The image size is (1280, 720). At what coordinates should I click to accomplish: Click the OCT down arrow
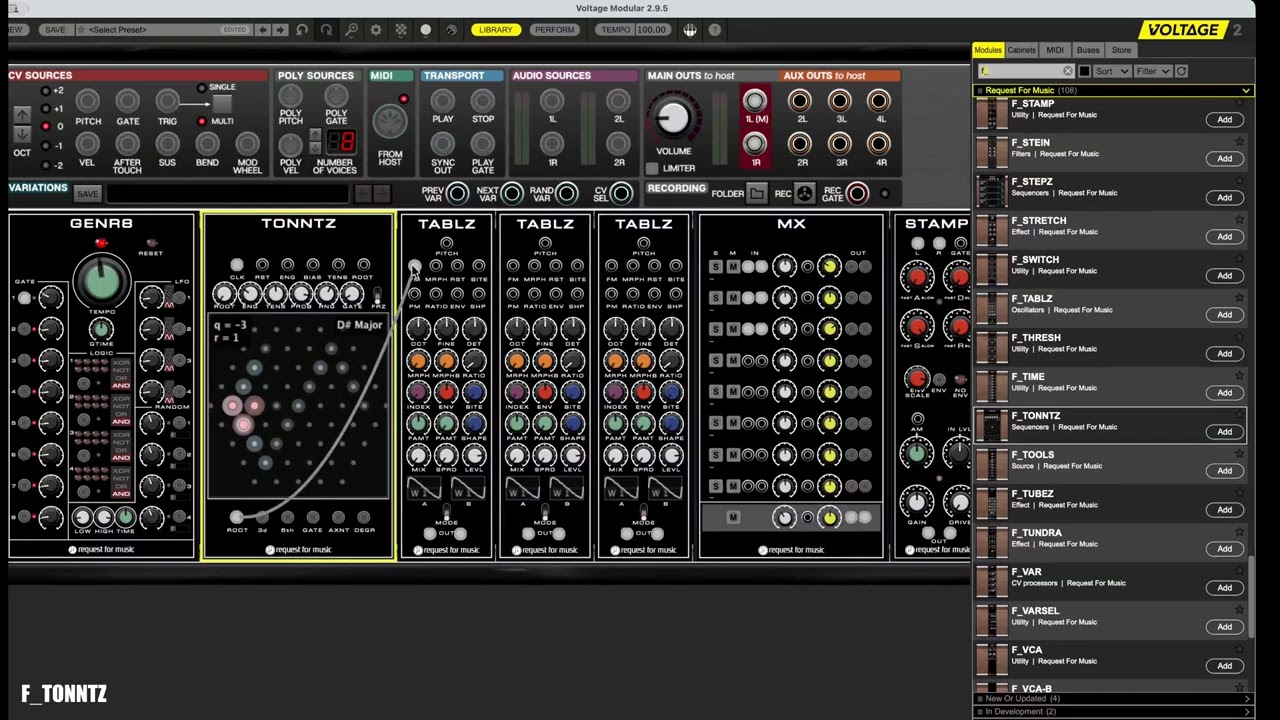pyautogui.click(x=21, y=136)
